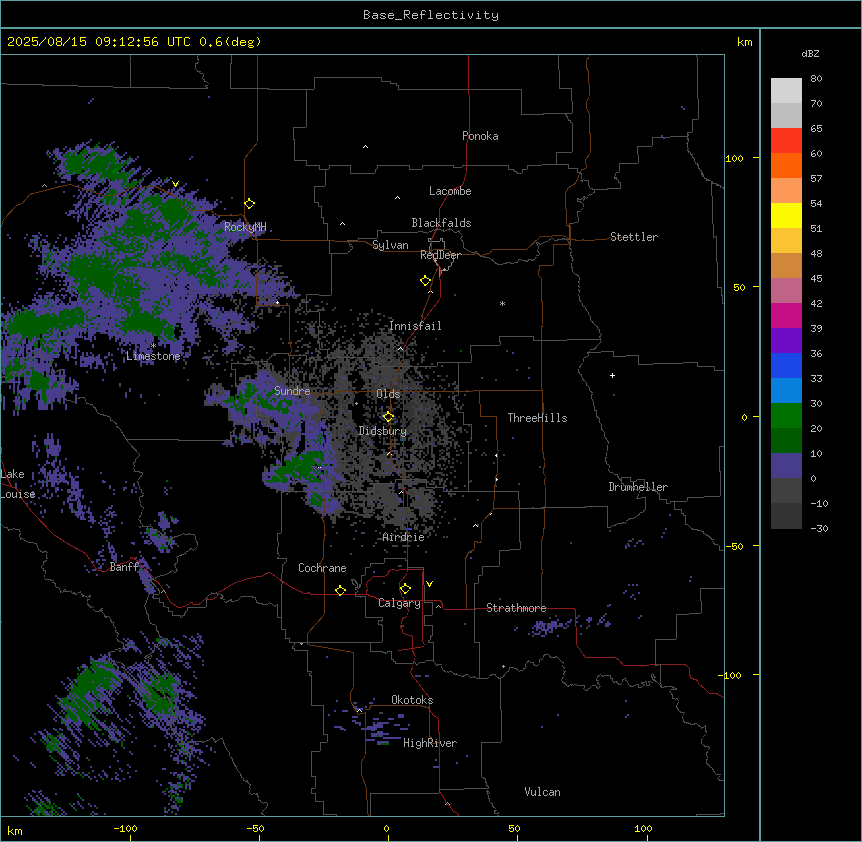Click the -100 tick on the horizontal axis

click(125, 829)
